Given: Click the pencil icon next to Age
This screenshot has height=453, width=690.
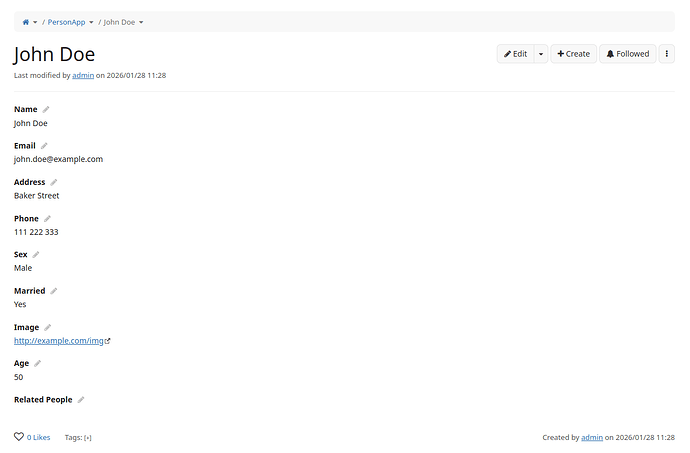Looking at the screenshot, I should click(38, 364).
